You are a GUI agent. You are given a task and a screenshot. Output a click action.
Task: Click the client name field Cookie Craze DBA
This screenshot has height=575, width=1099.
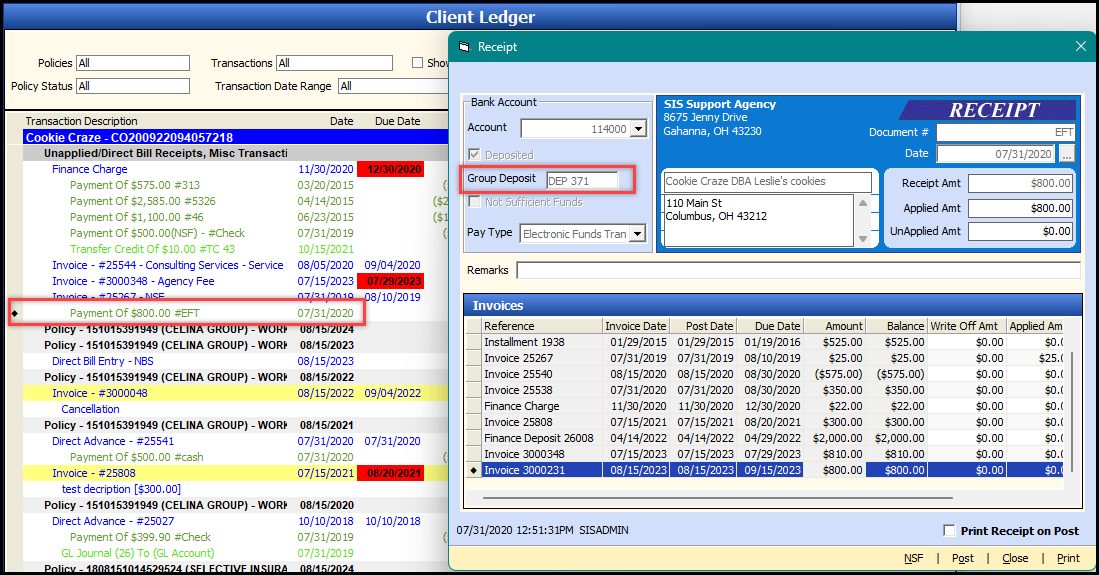(767, 182)
